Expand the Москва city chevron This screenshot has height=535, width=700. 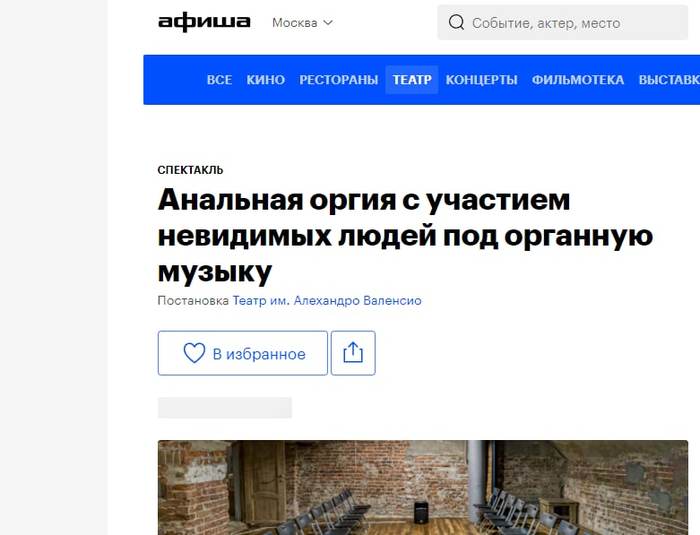click(328, 22)
